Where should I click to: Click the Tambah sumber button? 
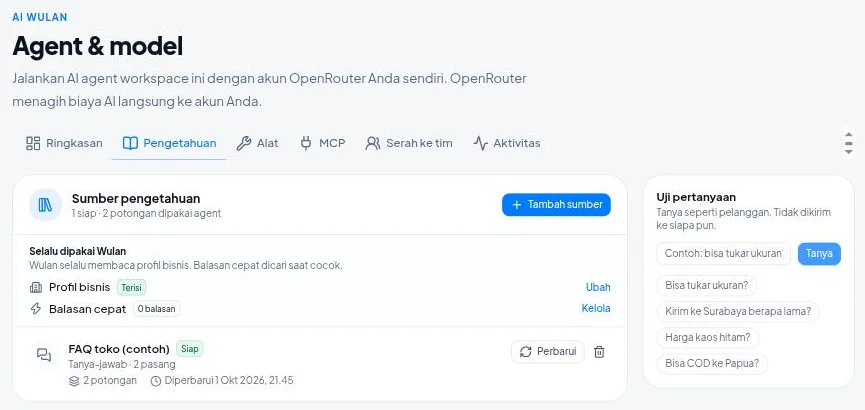click(556, 205)
